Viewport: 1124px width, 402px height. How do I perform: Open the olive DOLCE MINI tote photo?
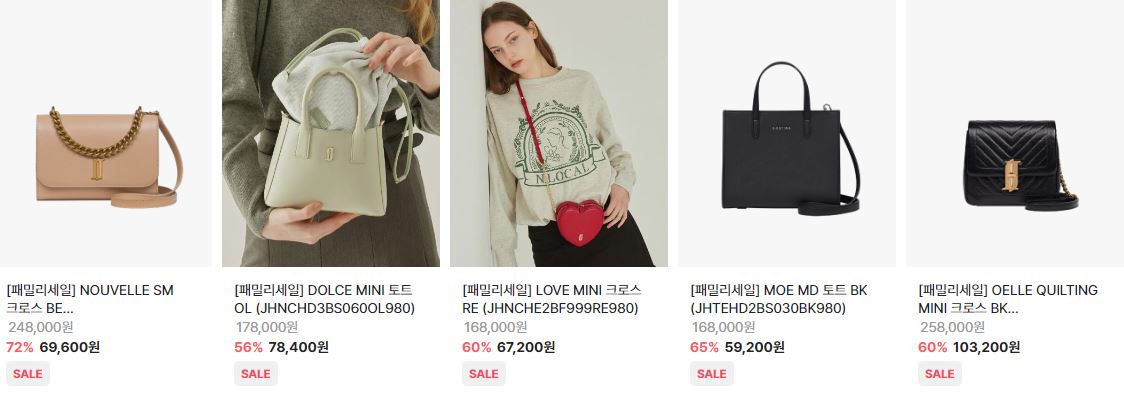[x=330, y=133]
